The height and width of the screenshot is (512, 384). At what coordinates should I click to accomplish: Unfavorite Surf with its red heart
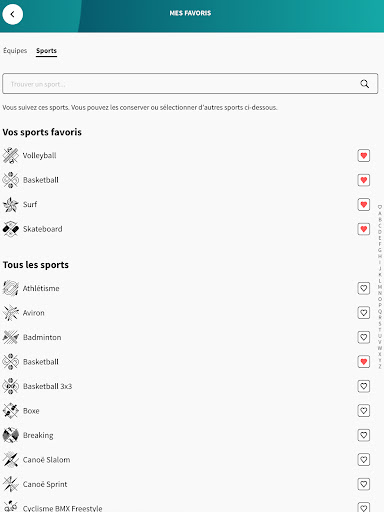(364, 204)
